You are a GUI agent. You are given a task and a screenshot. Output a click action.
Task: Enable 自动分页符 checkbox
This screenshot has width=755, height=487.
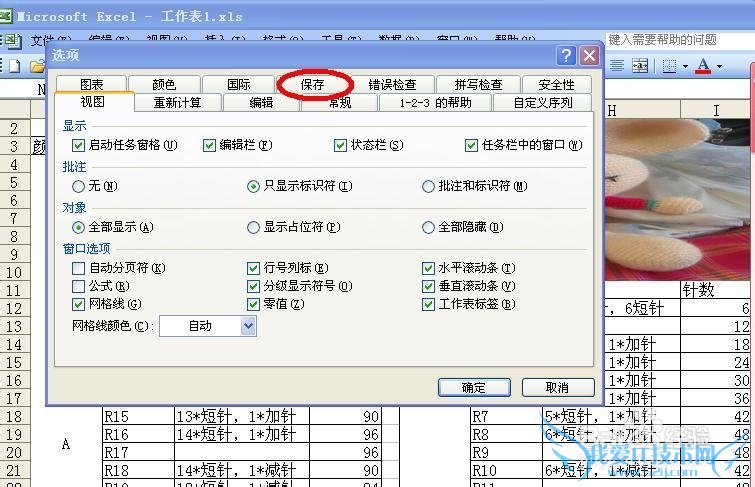[78, 268]
